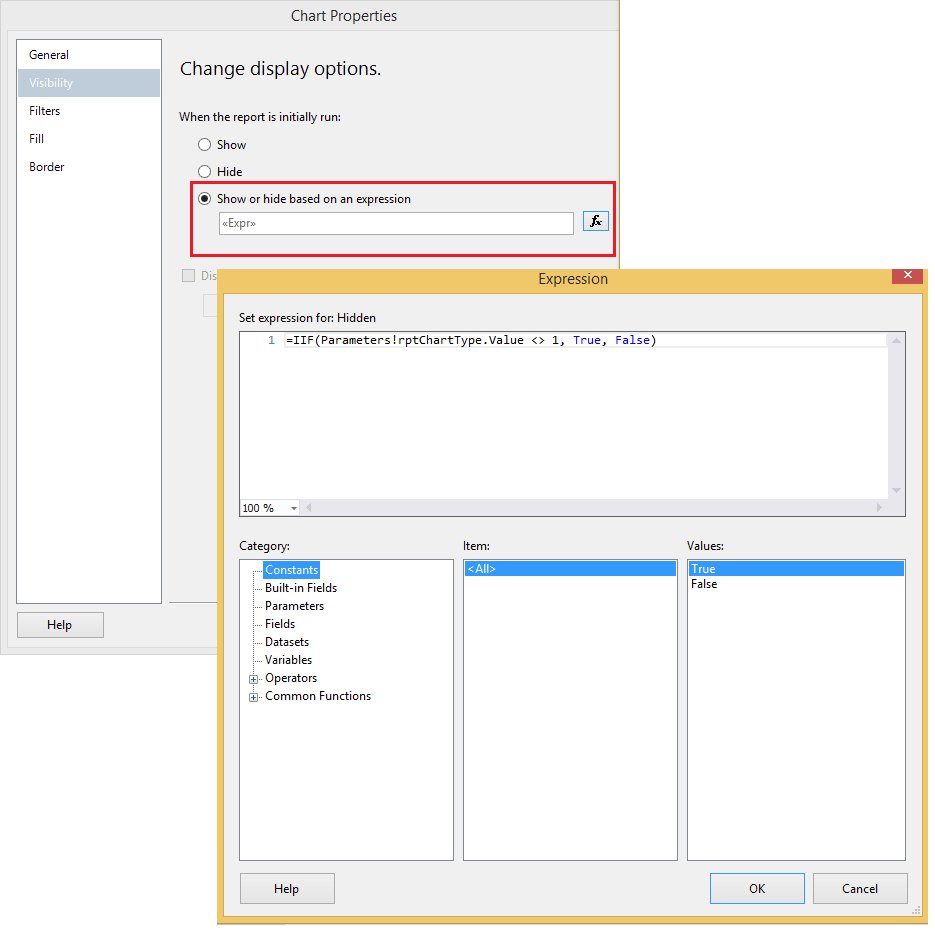The height and width of the screenshot is (931, 935).
Task: Click OK to confirm the expression
Action: click(757, 888)
